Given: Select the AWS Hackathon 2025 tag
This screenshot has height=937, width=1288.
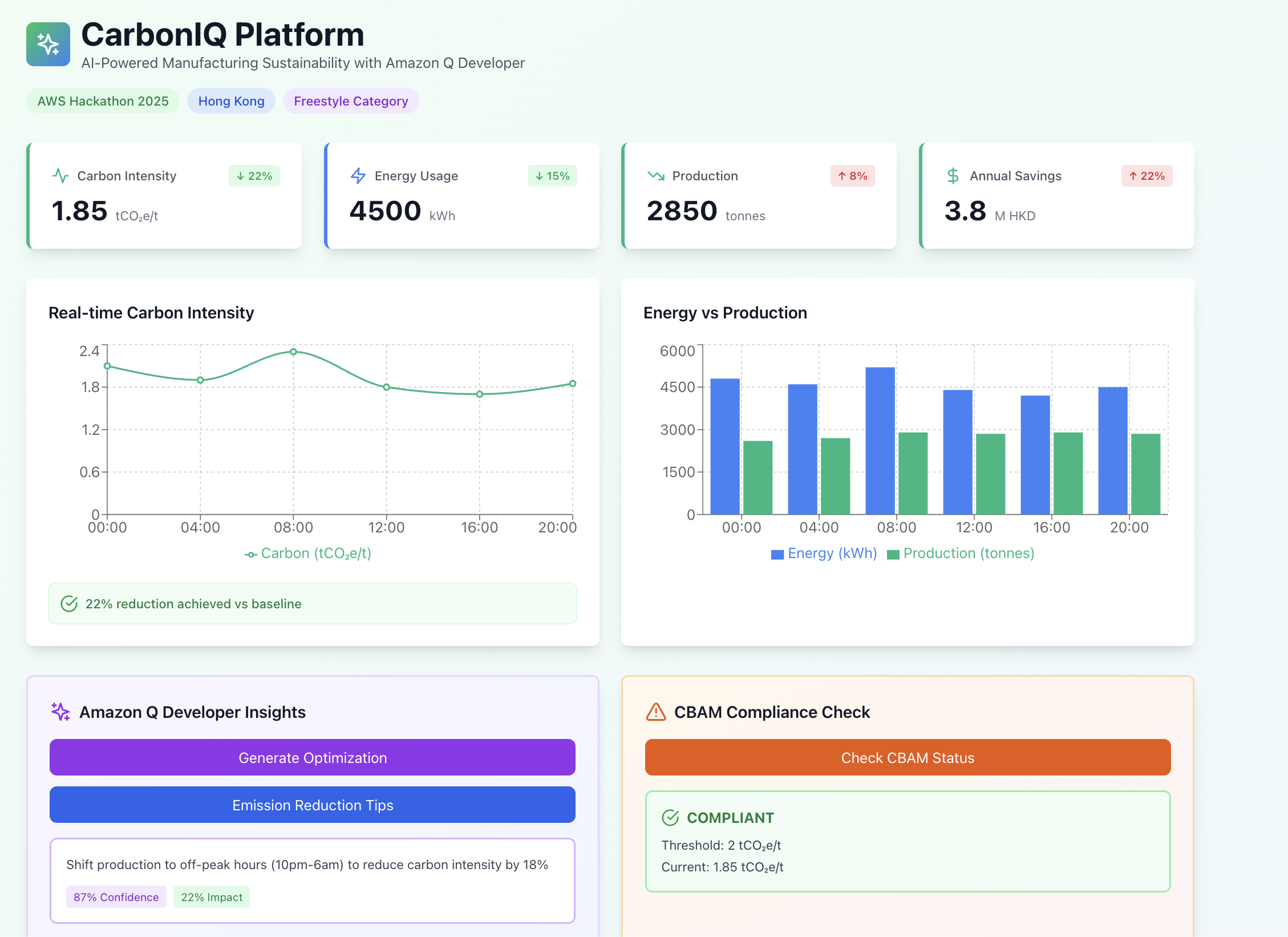Looking at the screenshot, I should click(103, 101).
